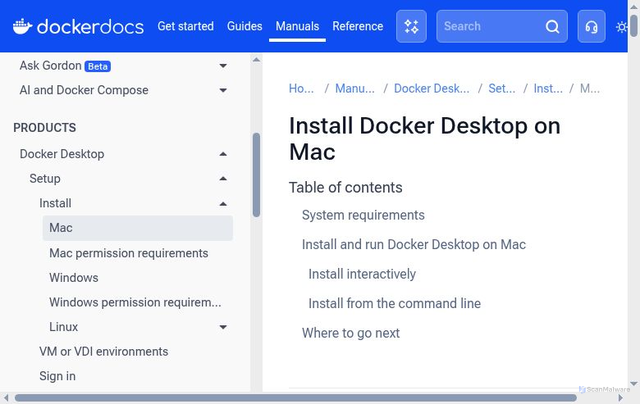This screenshot has width=640, height=404.
Task: Select Docker Desktop in sidebar
Action: click(x=62, y=154)
